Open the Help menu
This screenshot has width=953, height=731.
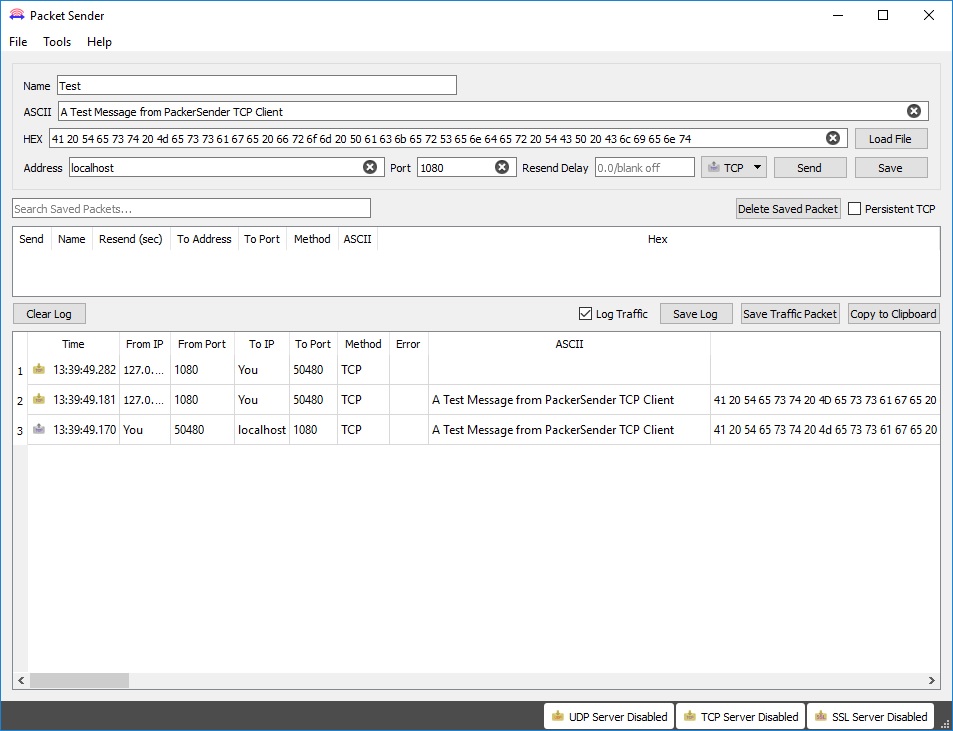click(x=99, y=42)
